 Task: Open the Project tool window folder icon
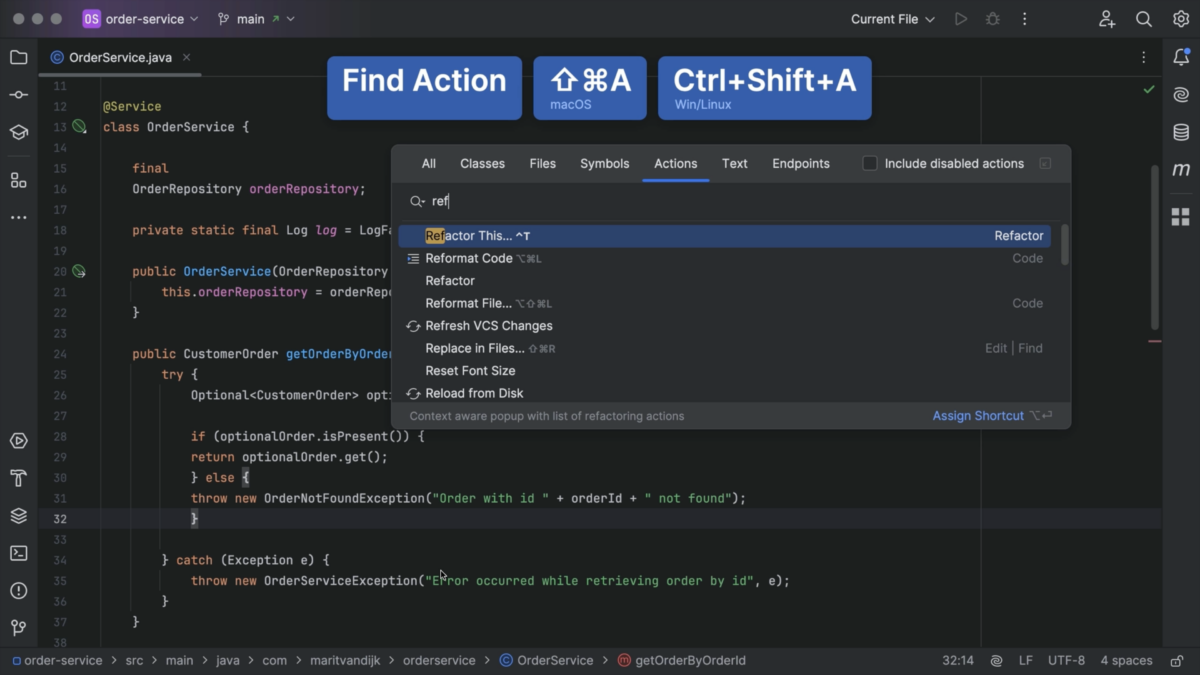tap(18, 57)
